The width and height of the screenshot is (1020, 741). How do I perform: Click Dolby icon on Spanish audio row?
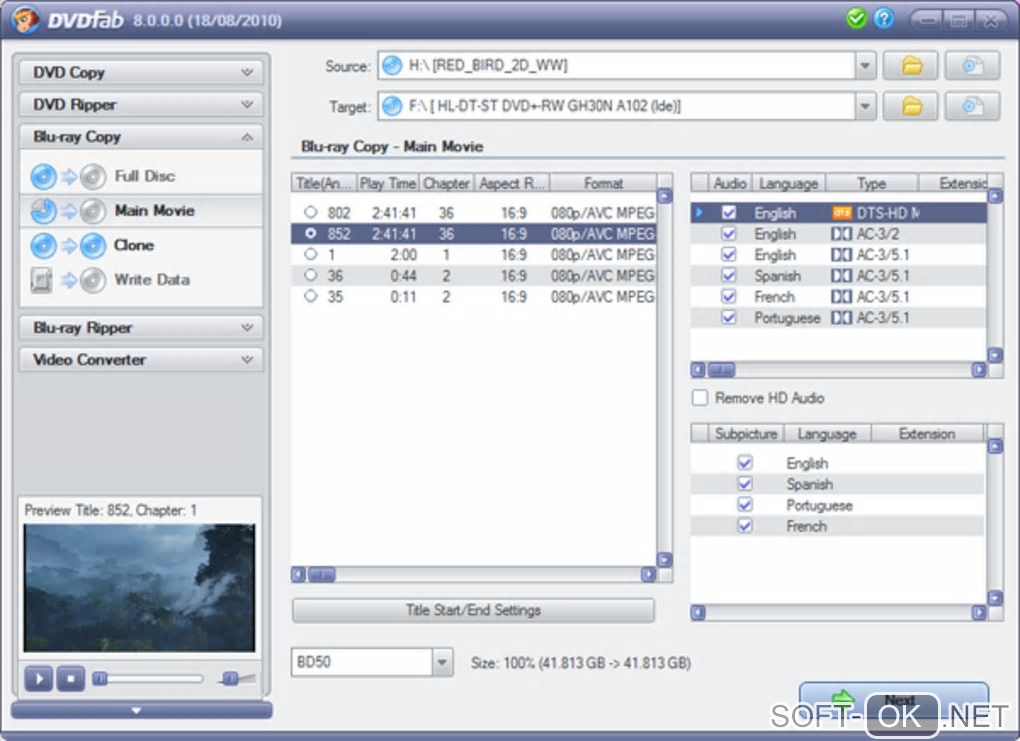tap(842, 276)
